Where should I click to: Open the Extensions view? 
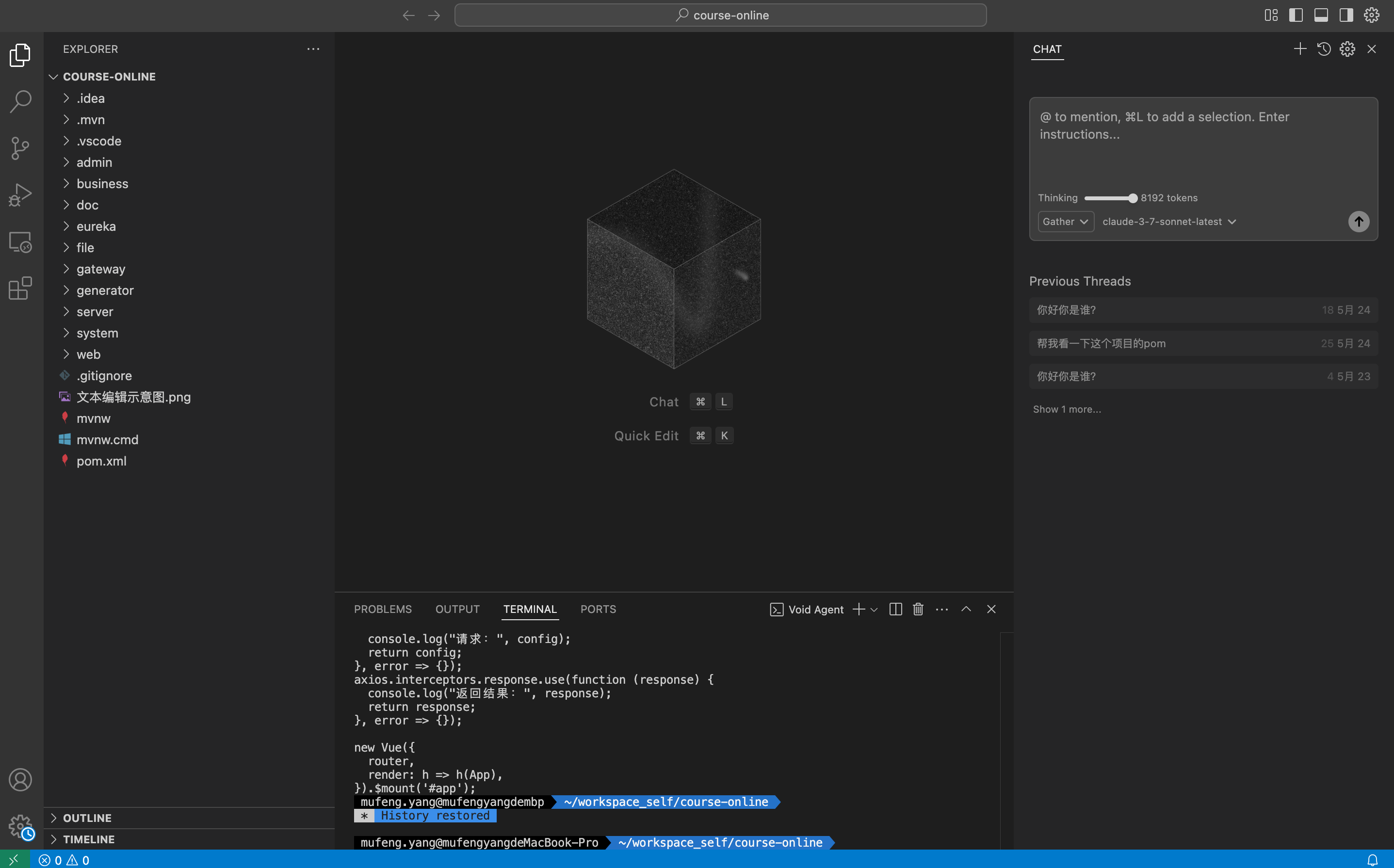21,288
